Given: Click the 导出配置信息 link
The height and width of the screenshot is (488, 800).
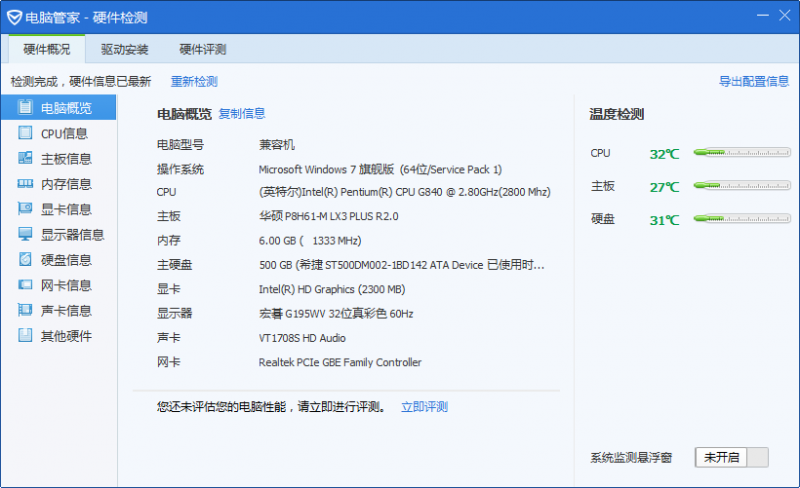Looking at the screenshot, I should point(754,81).
